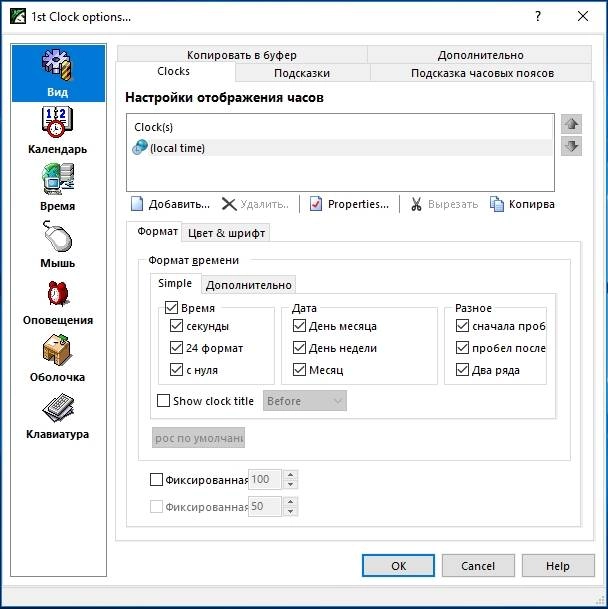
Task: Move clock up with the up arrow
Action: pyautogui.click(x=571, y=124)
